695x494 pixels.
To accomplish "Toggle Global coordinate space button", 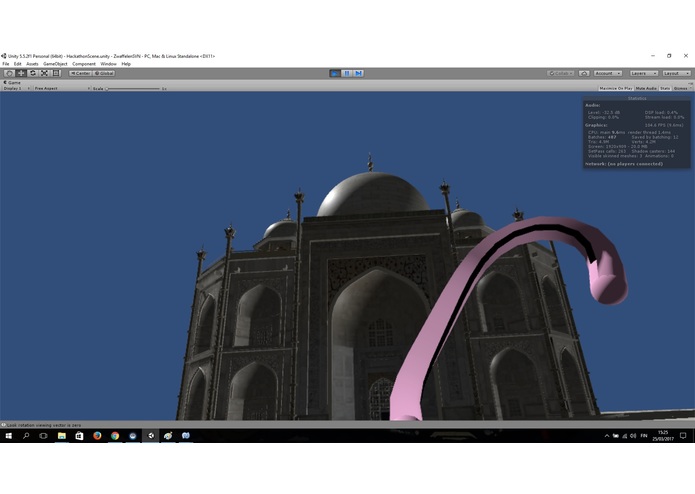I will (x=104, y=73).
